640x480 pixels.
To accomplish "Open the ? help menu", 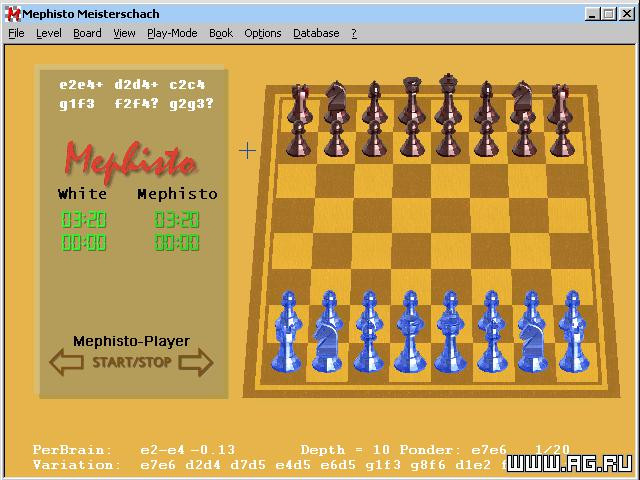I will [x=354, y=33].
